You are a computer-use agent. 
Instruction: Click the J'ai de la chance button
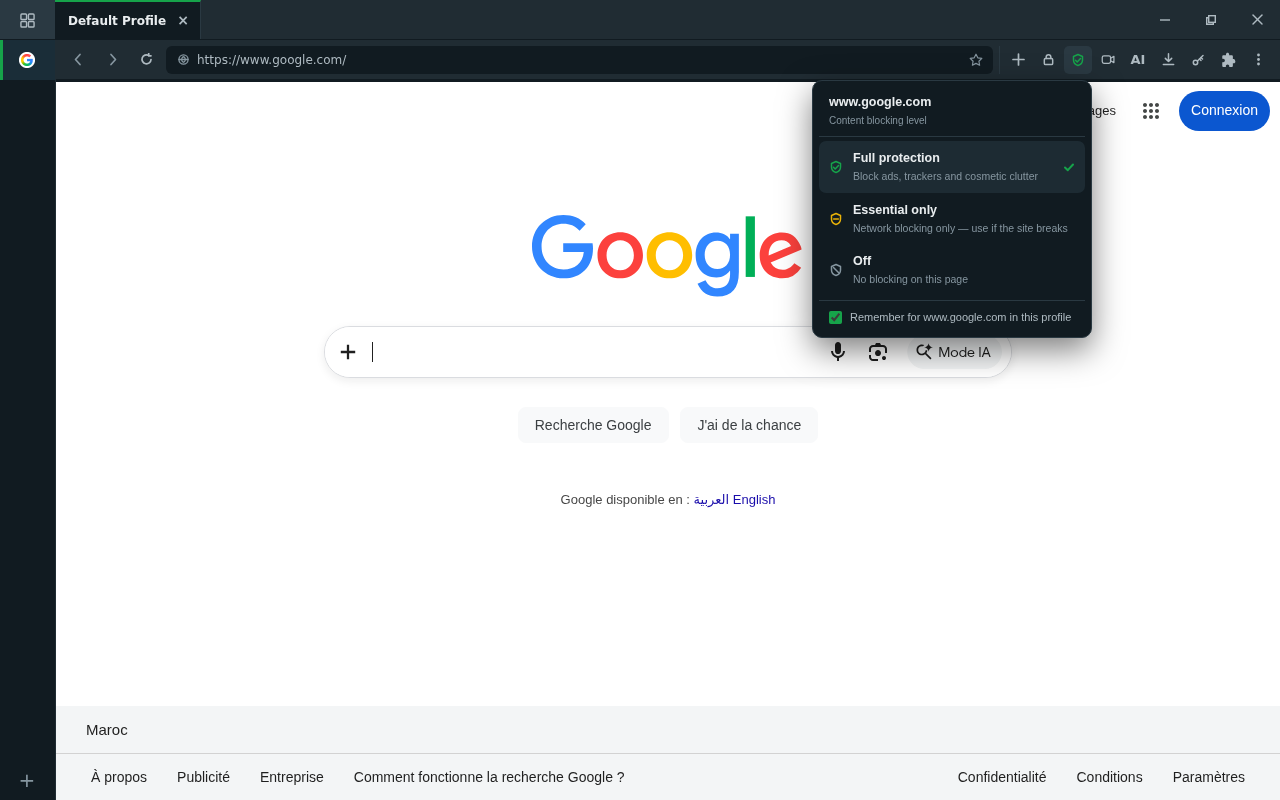(x=749, y=425)
